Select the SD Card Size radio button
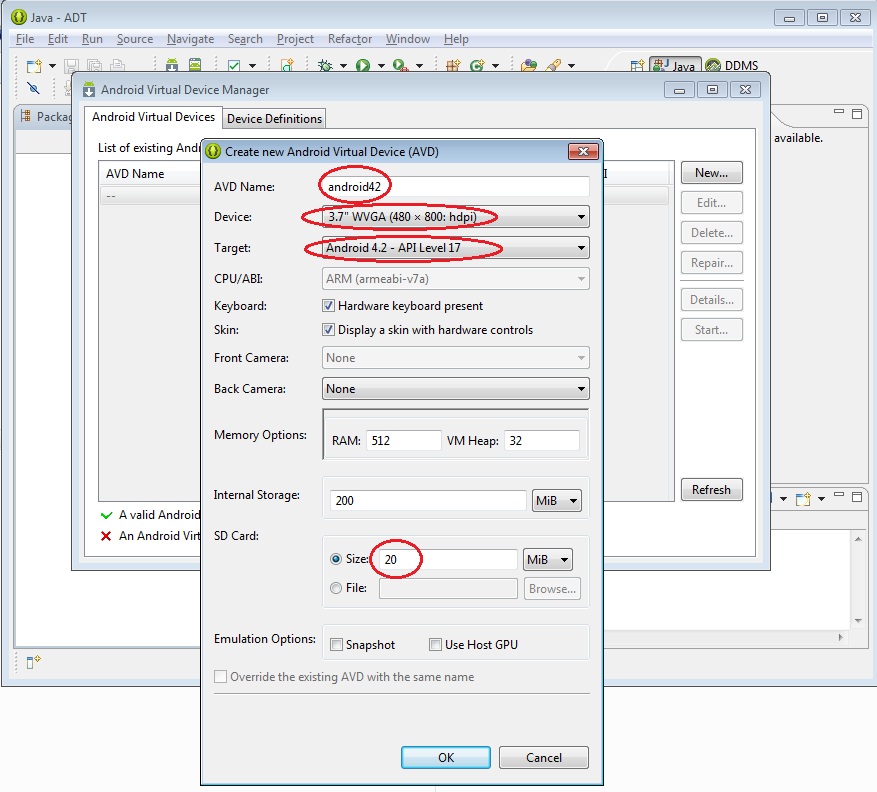This screenshot has width=877, height=792. click(336, 559)
